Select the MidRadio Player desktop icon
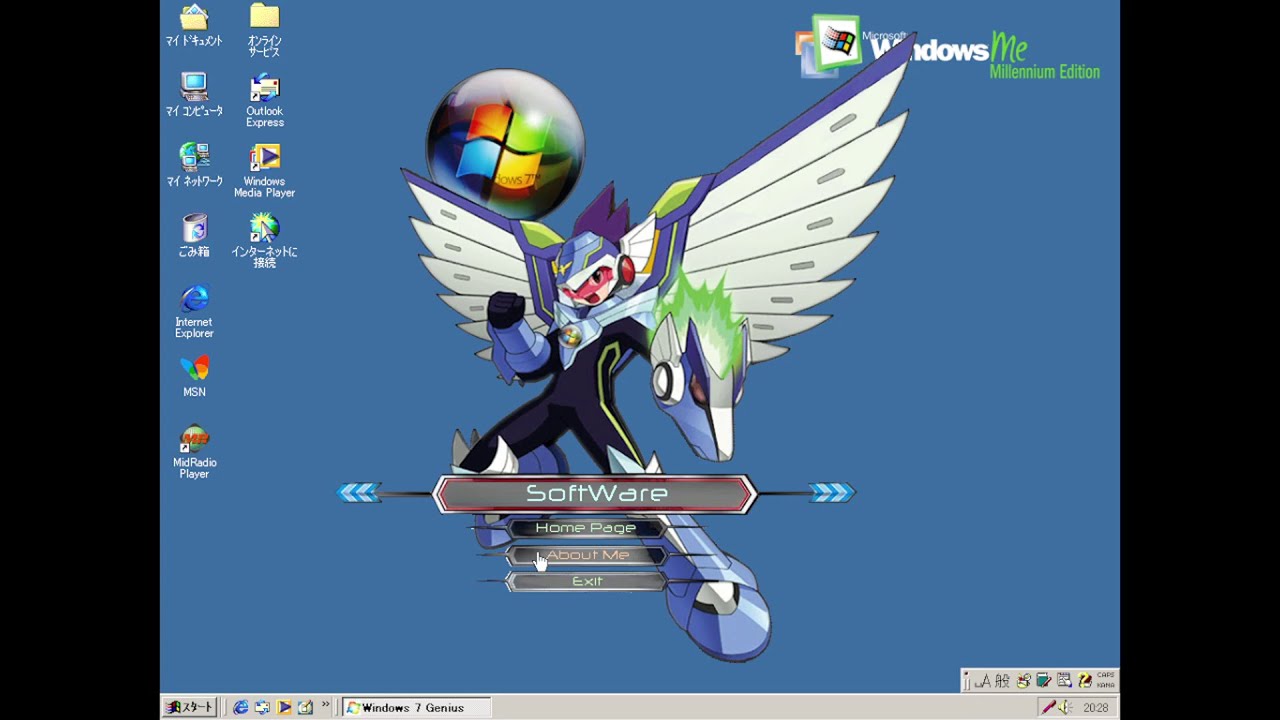Screen dimensions: 1280x720 coord(194,452)
